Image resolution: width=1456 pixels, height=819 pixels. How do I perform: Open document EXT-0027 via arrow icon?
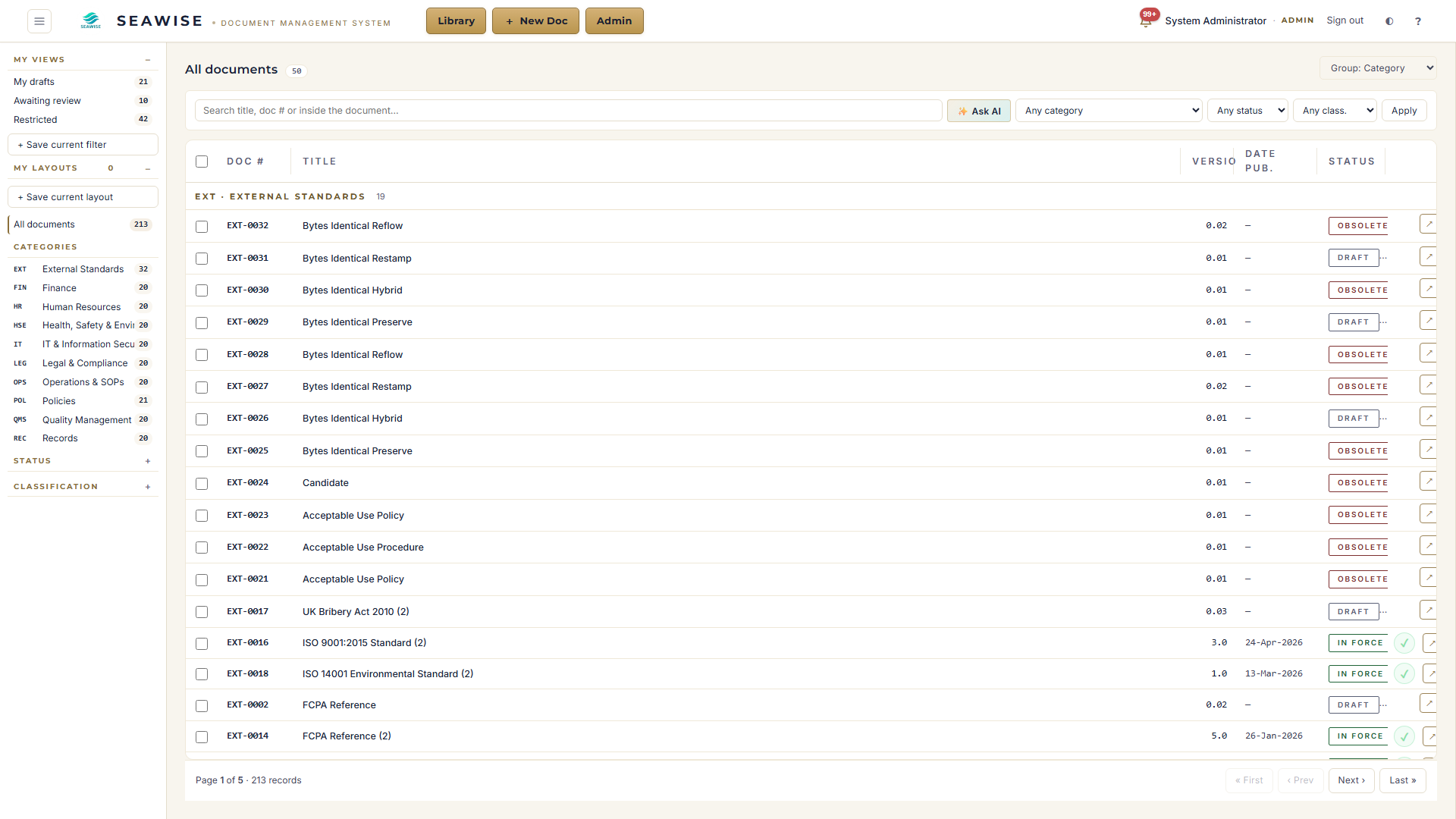(1429, 385)
